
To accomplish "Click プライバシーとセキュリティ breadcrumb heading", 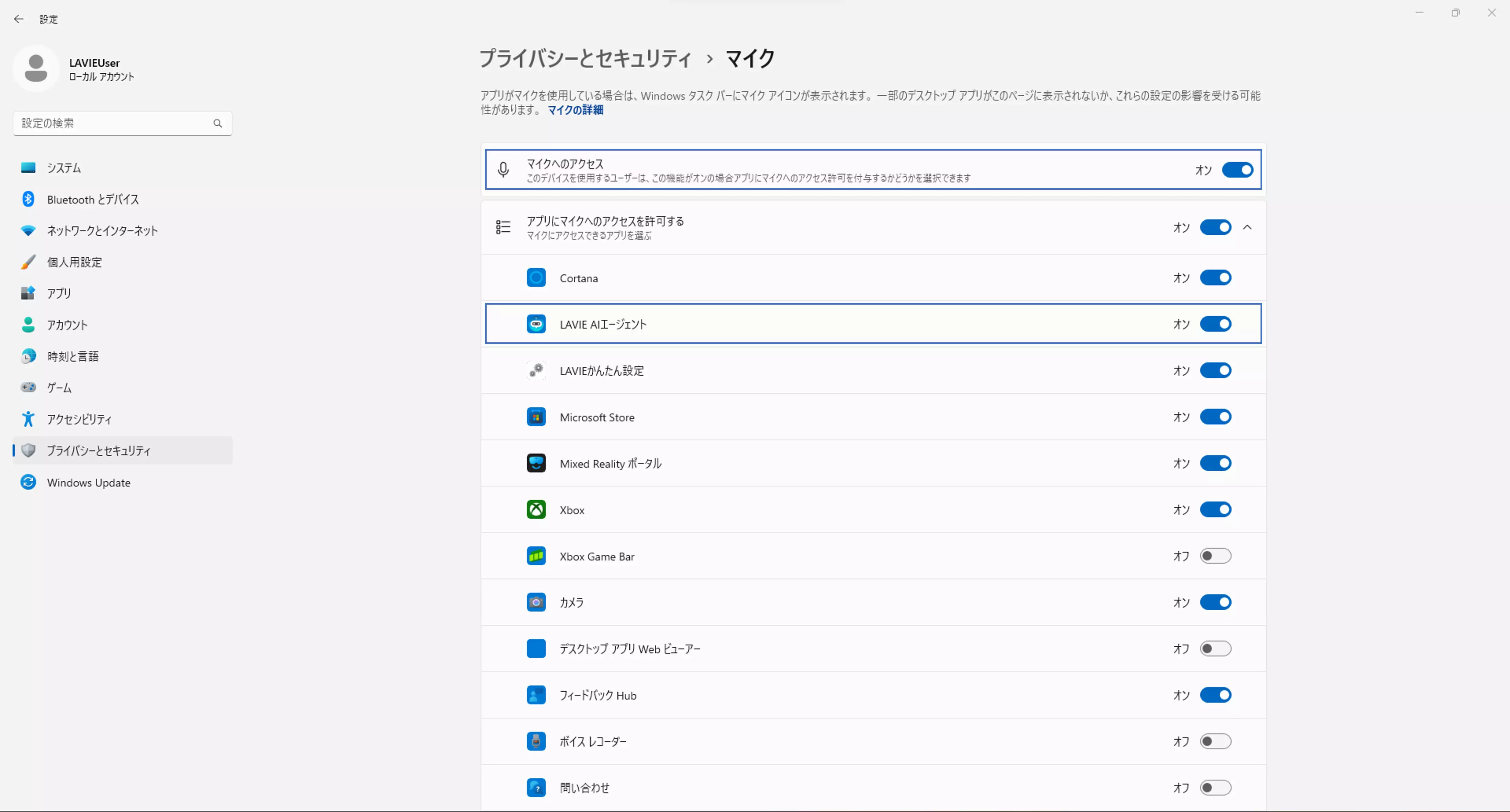I will 585,59.
